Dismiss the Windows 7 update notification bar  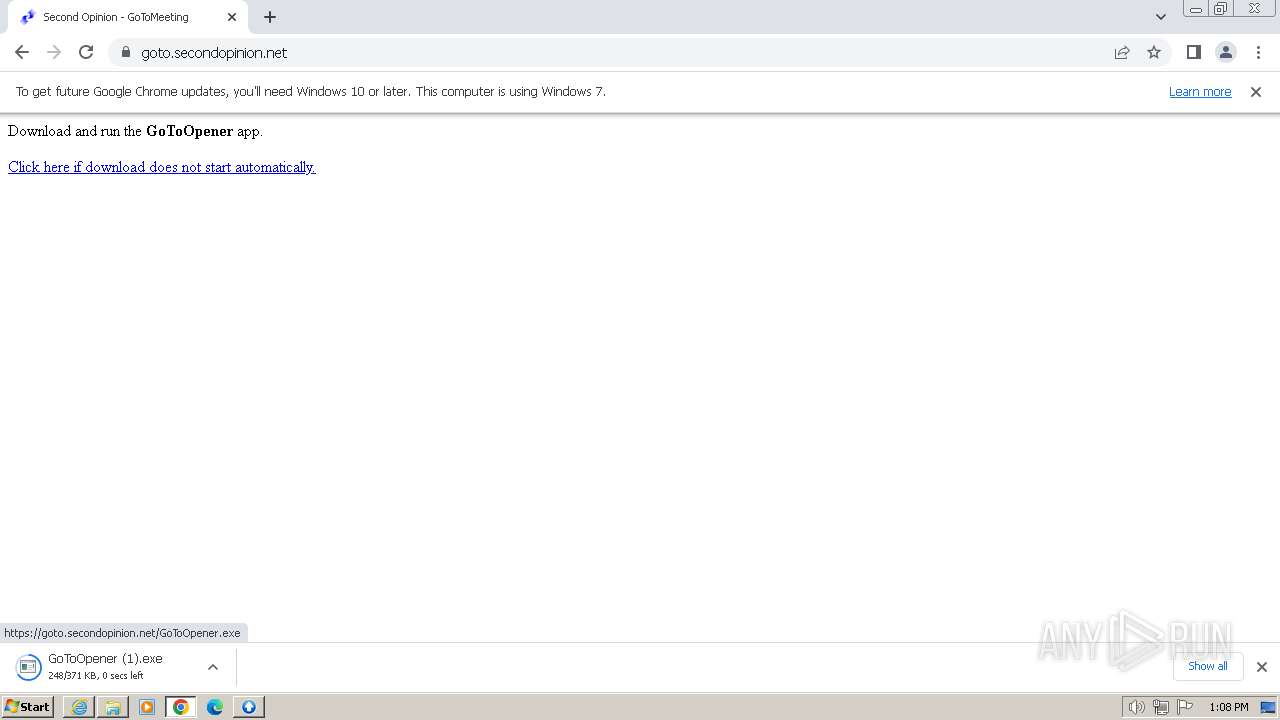coord(1256,91)
